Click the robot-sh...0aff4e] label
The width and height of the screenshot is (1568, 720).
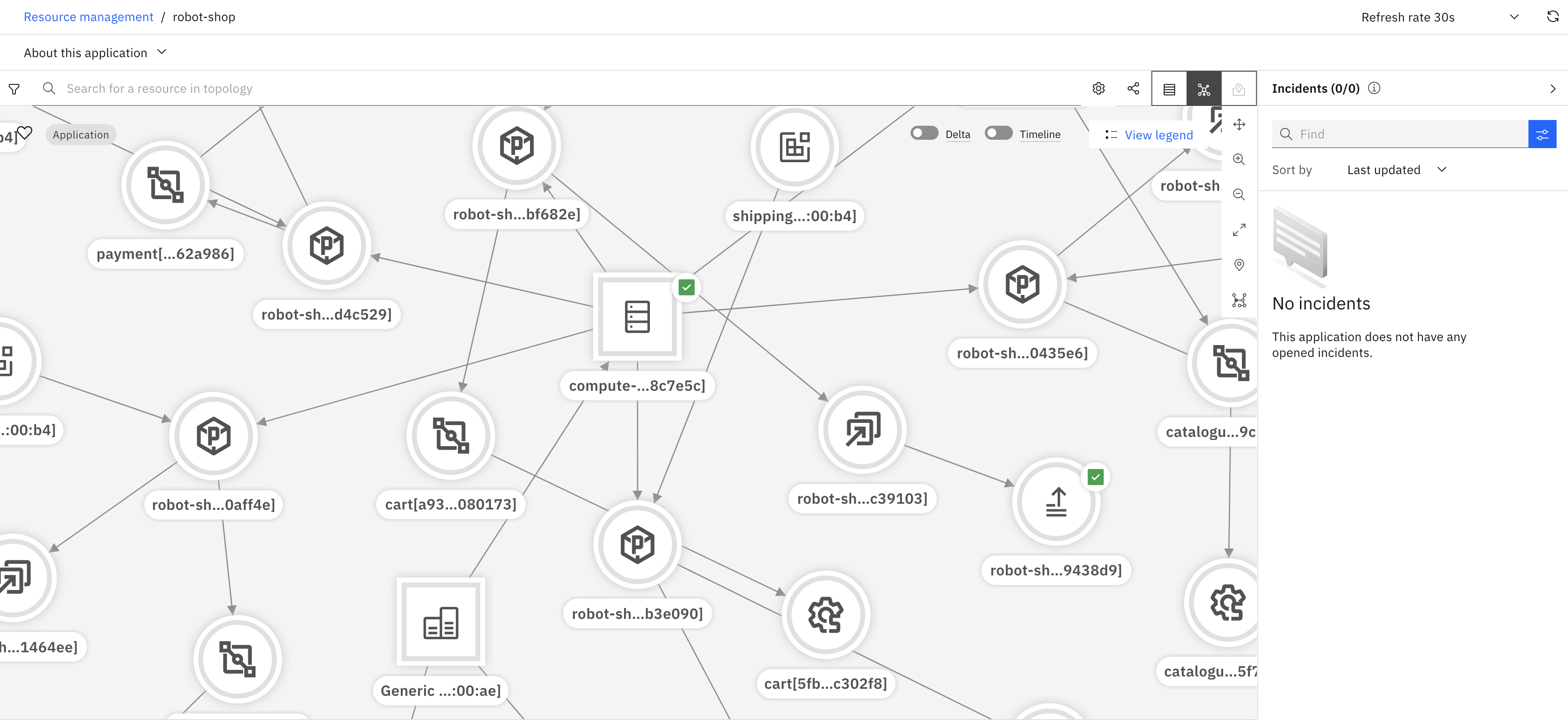(214, 505)
